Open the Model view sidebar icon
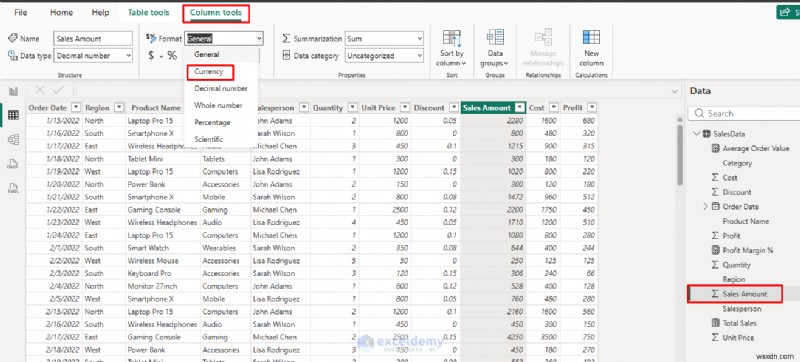 tap(13, 140)
